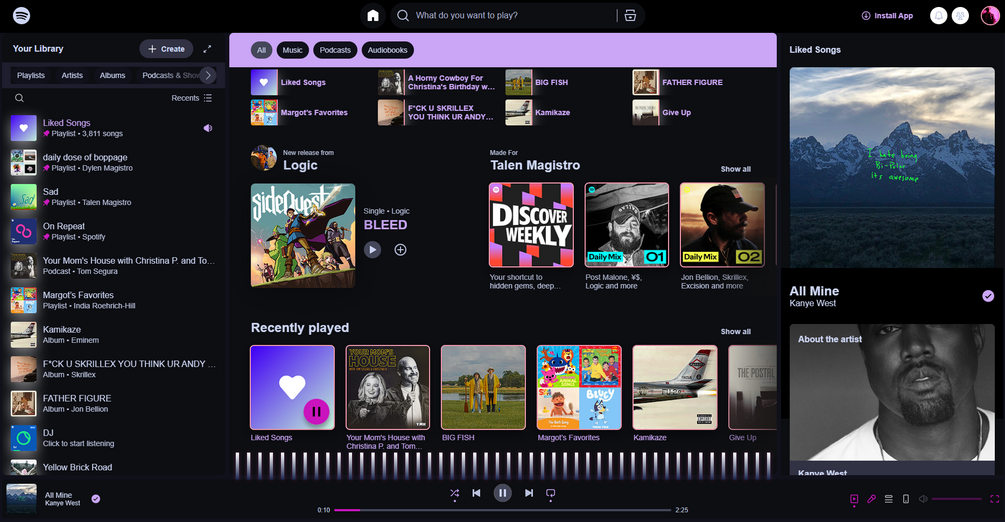The width and height of the screenshot is (1005, 522).
Task: Open Liked Songs in library list
Action: (113, 128)
